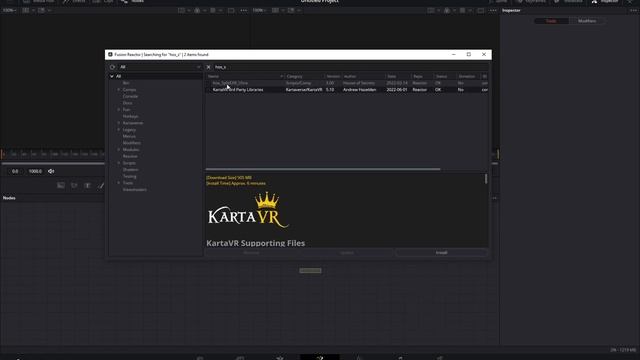Collapse the "All" root tree node
Image resolution: width=640 pixels, height=360 pixels.
[x=112, y=76]
